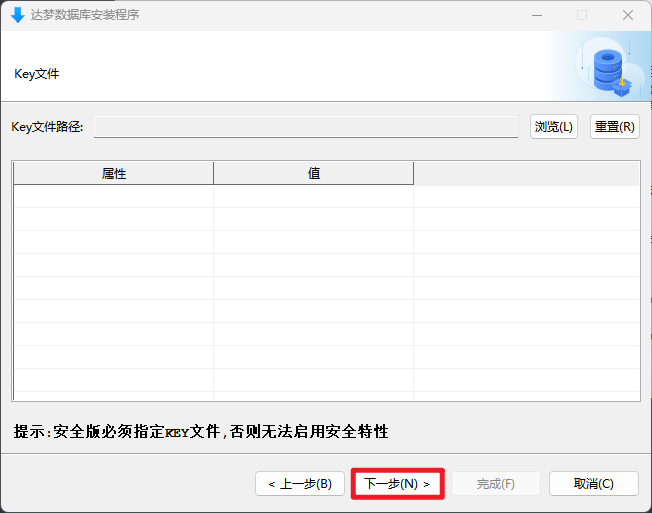The width and height of the screenshot is (652, 513).
Task: Click the 达梦数据库安装程序 window title text
Action: 85,15
